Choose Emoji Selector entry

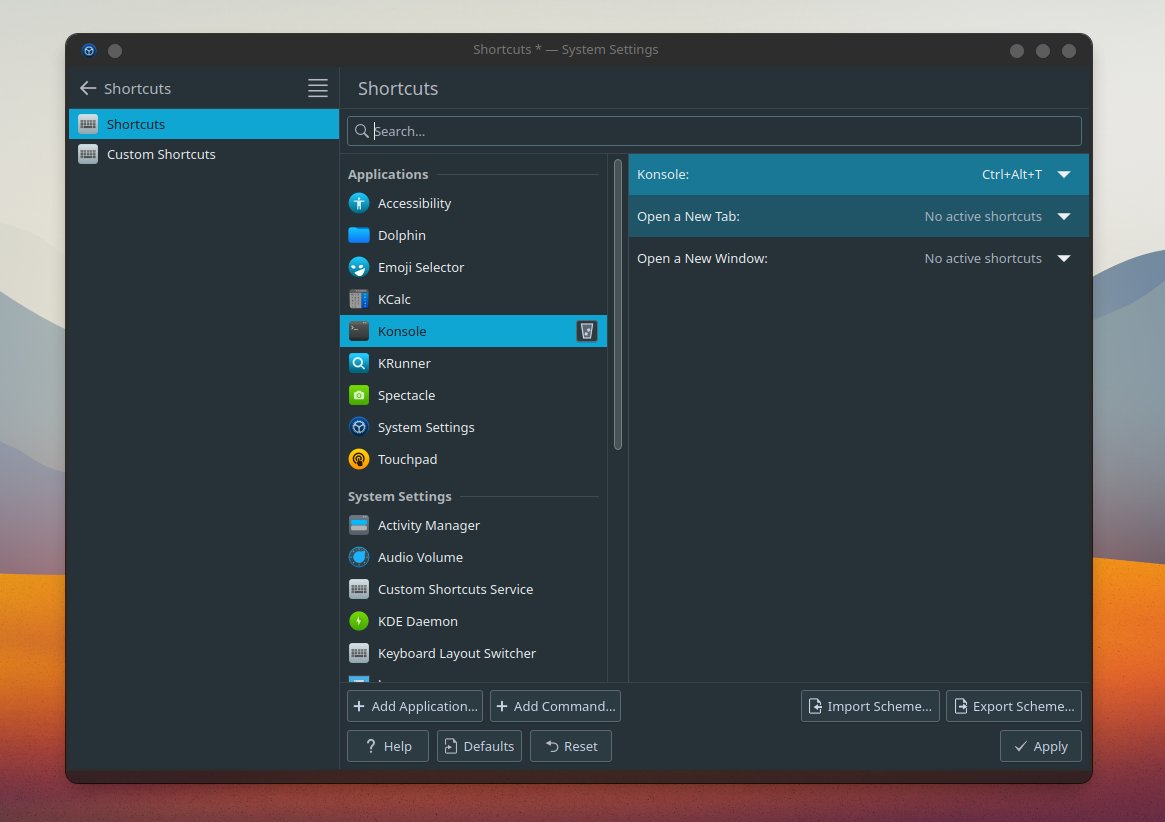coord(473,267)
